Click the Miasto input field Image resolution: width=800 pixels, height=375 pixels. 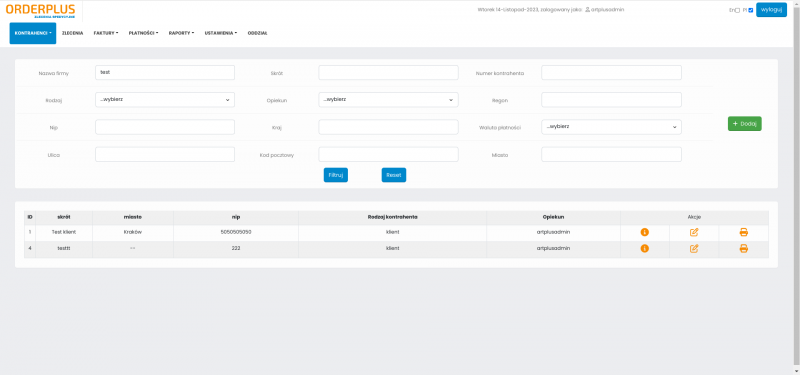[x=611, y=154]
